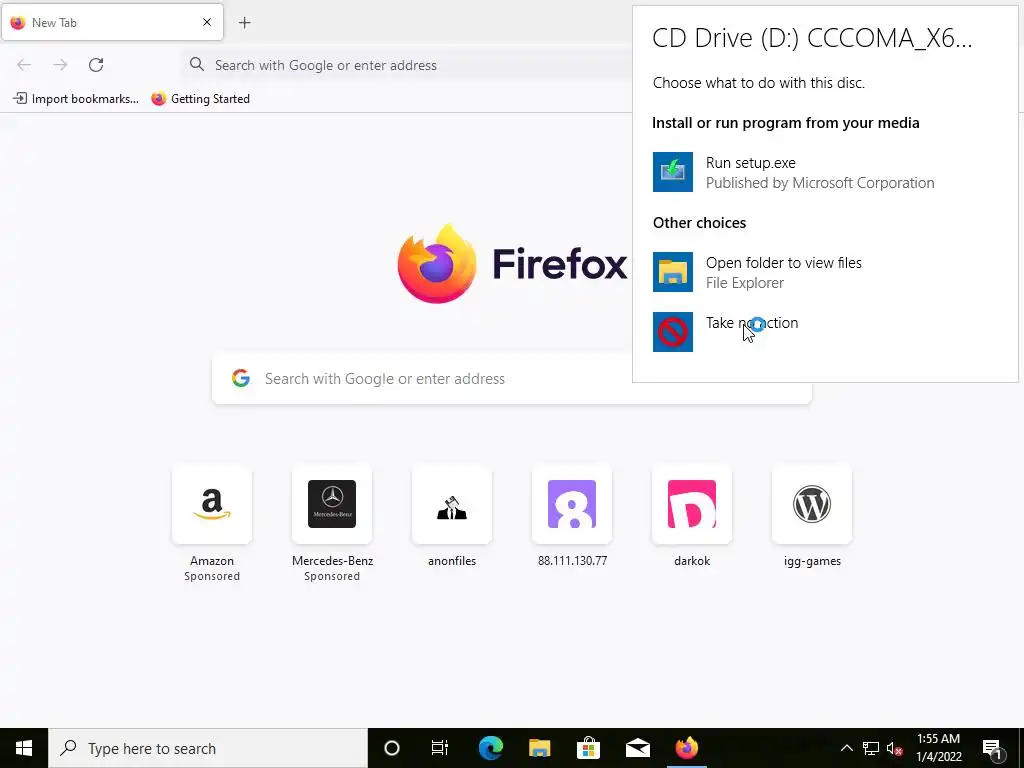1024x768 pixels.
Task: Click the network icon in system tray
Action: pos(871,748)
